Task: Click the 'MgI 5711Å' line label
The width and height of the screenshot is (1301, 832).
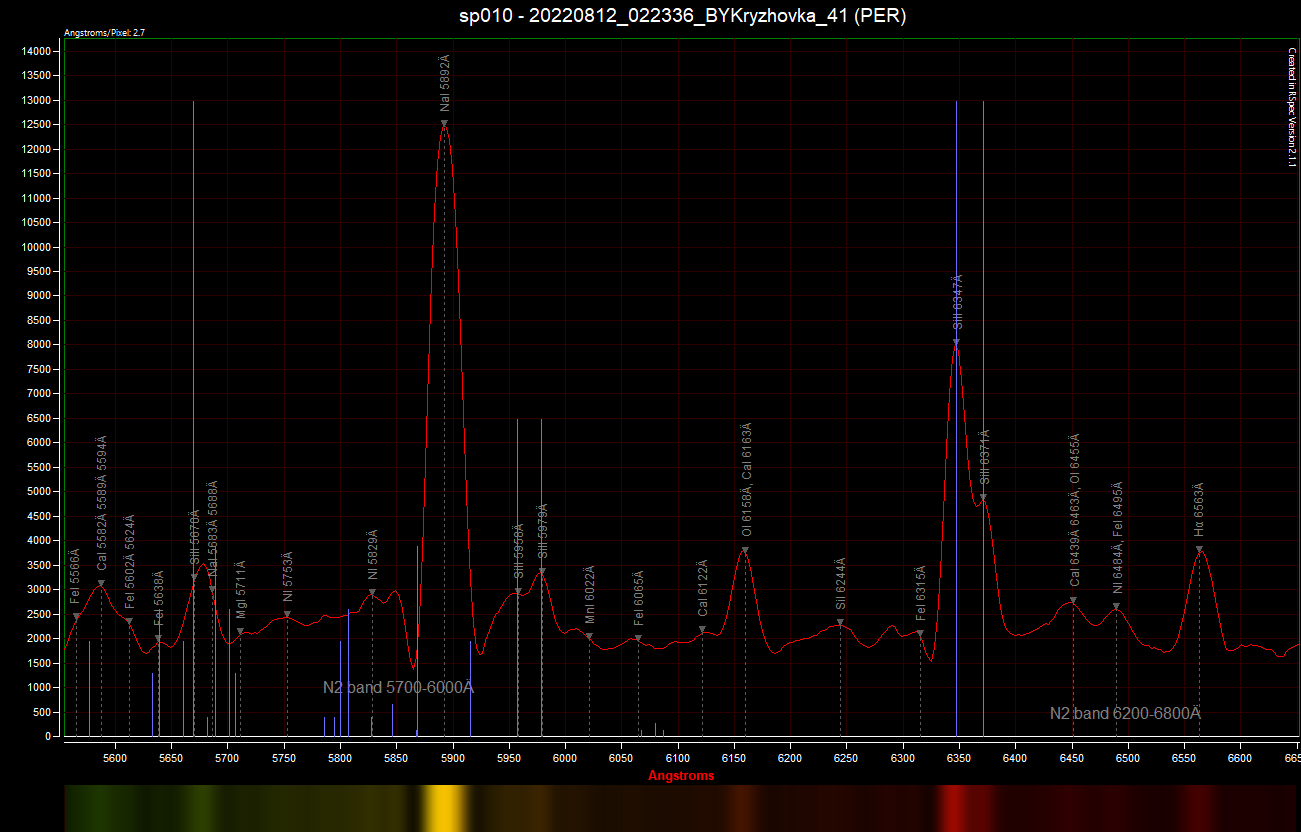Action: coord(242,590)
